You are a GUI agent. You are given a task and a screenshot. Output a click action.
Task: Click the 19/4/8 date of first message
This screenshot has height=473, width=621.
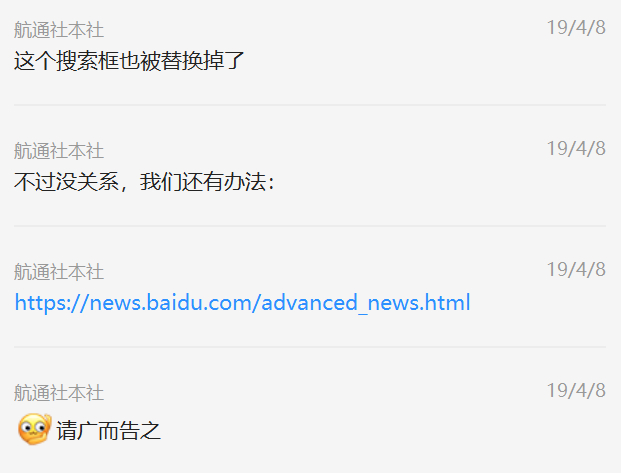576,28
